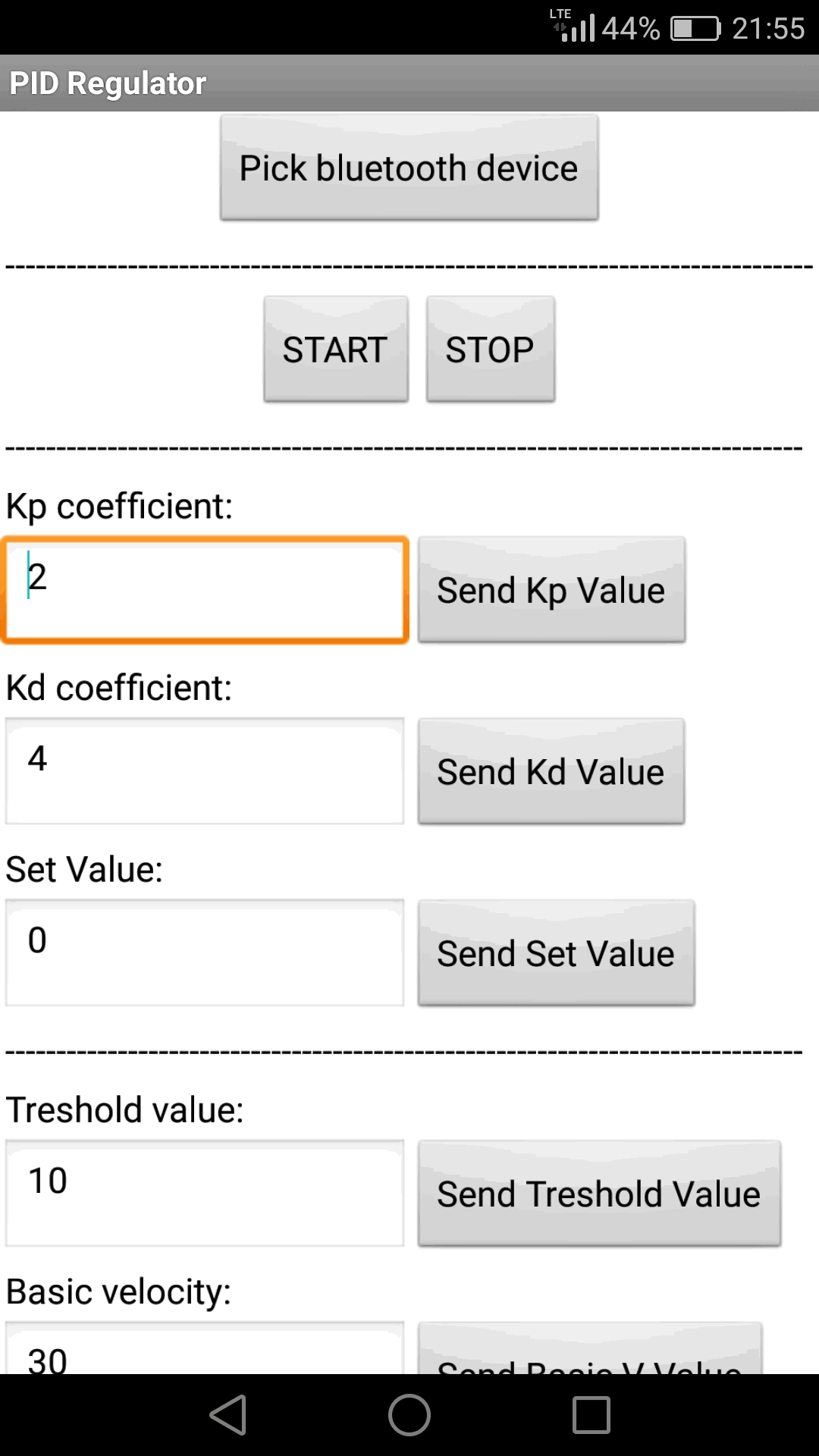This screenshot has height=1456, width=819.
Task: Click the STOP button
Action: tap(491, 350)
